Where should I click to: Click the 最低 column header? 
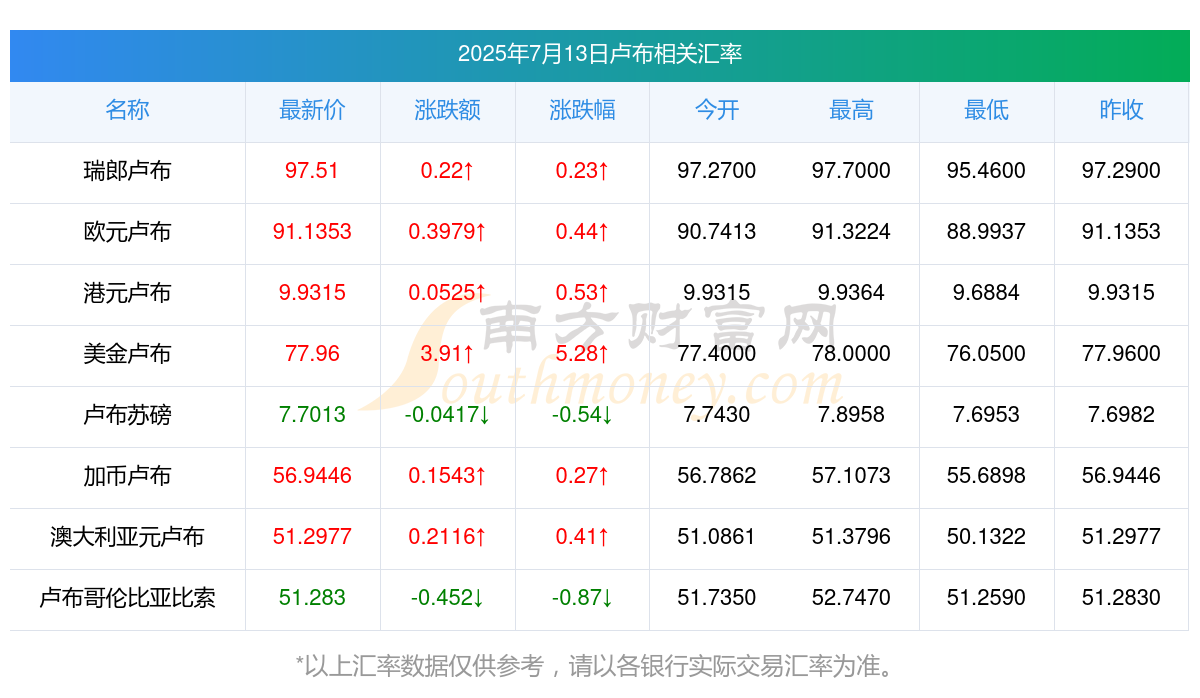click(986, 110)
